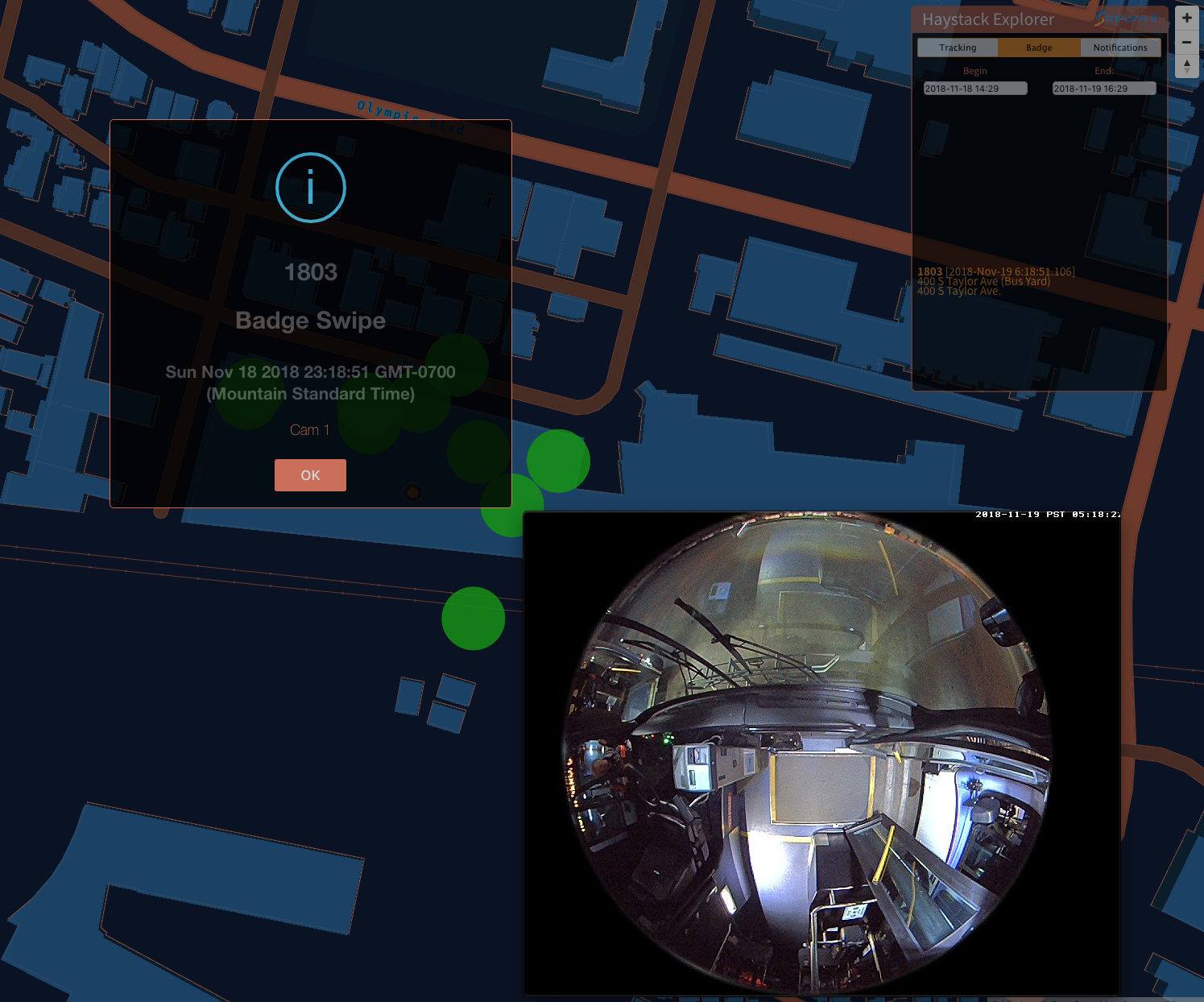
Task: Click the fisheye camera feed image
Action: click(x=821, y=753)
